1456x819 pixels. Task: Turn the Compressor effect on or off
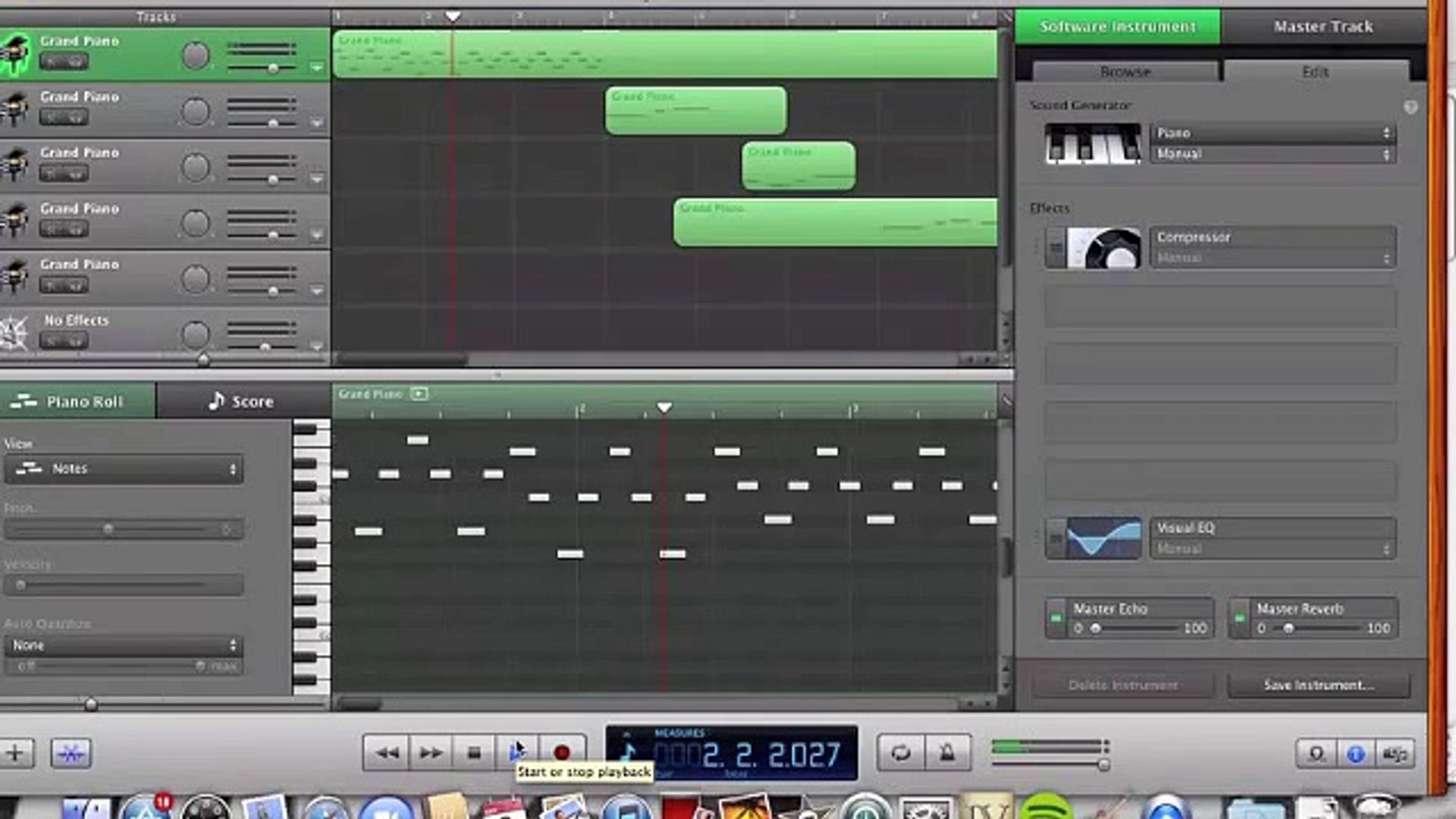click(x=1055, y=248)
